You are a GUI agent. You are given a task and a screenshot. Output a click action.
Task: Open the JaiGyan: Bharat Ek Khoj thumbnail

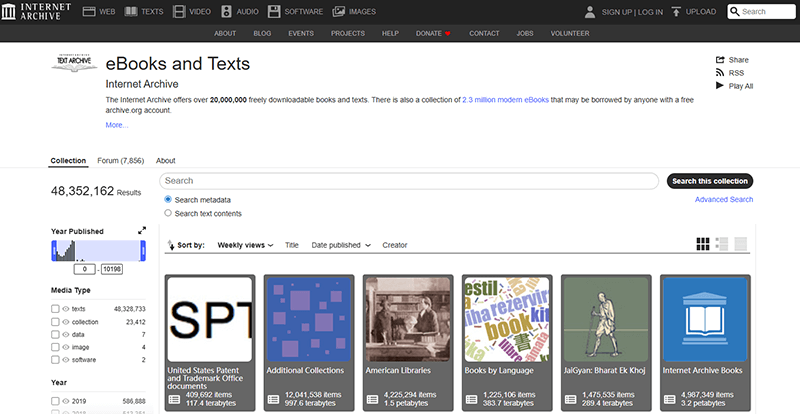click(x=605, y=319)
